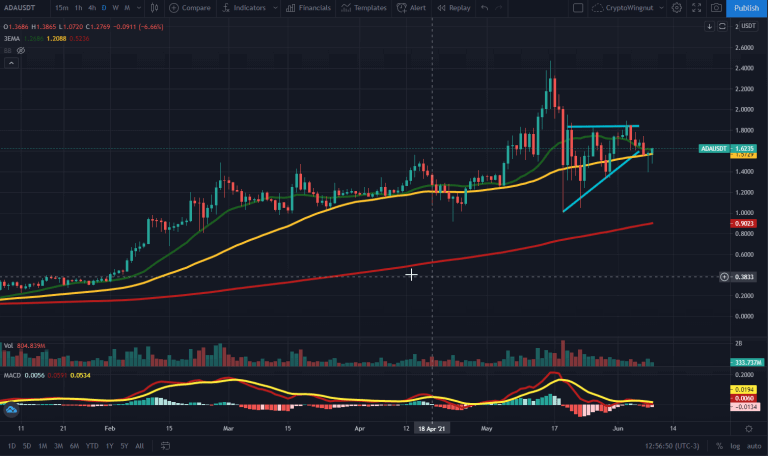Set date range to 3M
Screen dimensions: 768x456
point(58,446)
